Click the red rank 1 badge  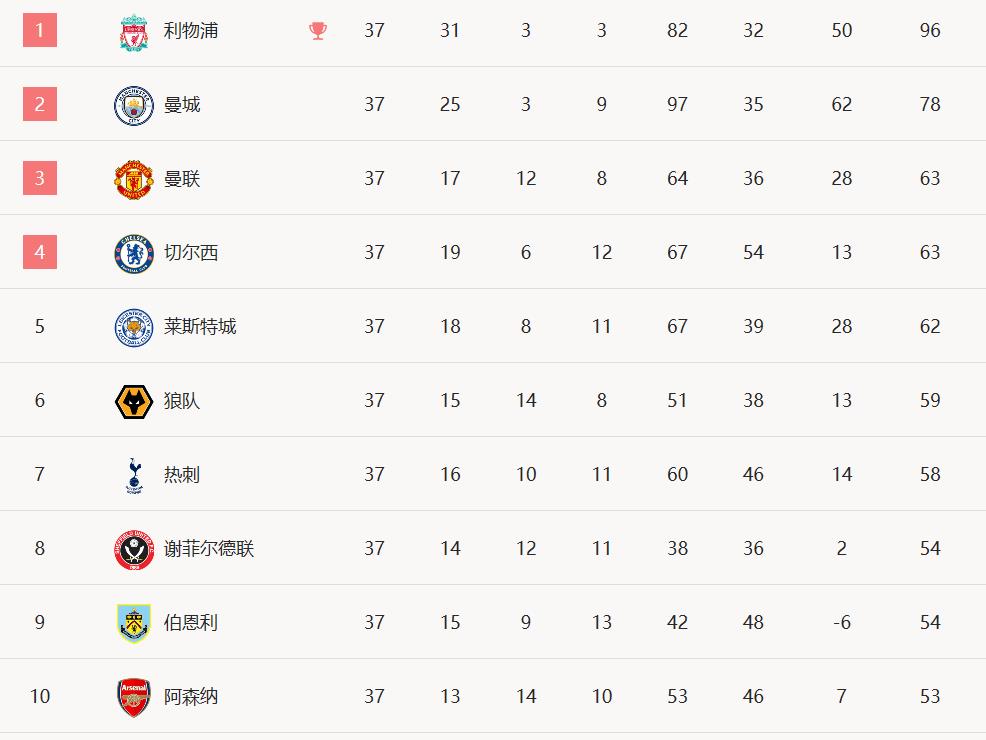(x=40, y=30)
